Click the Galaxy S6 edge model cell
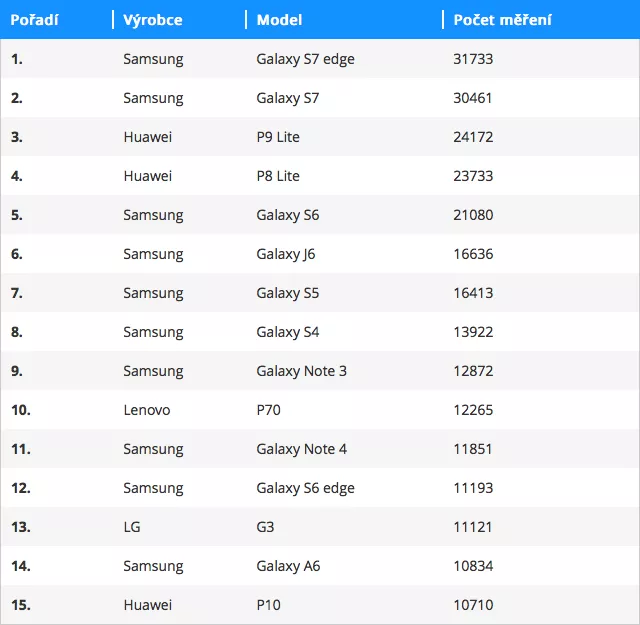 tap(305, 488)
